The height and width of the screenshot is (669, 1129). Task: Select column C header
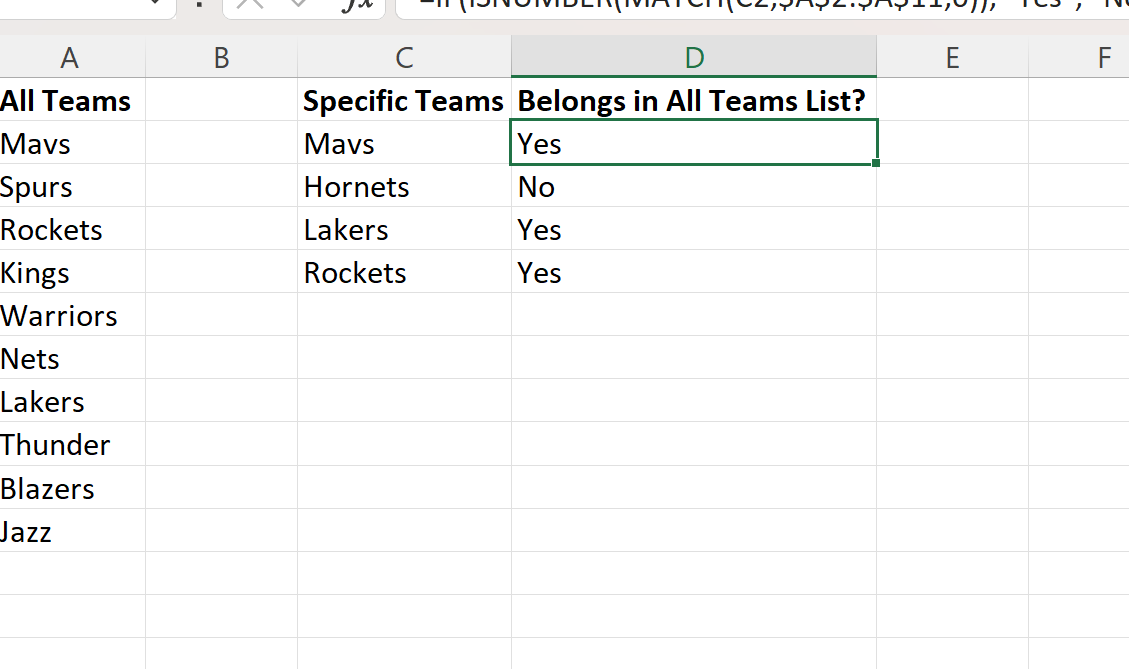[x=404, y=58]
